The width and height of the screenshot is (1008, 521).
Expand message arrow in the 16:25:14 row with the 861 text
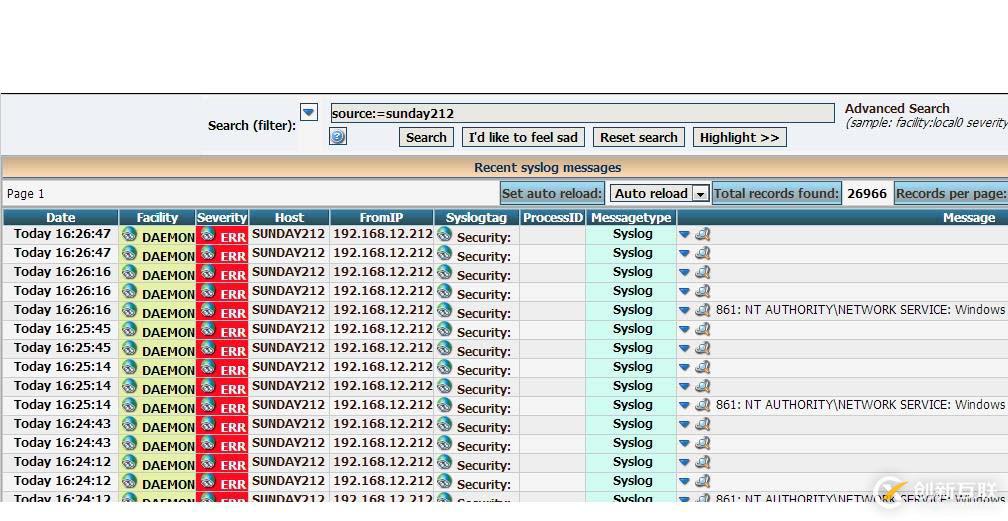pos(684,405)
